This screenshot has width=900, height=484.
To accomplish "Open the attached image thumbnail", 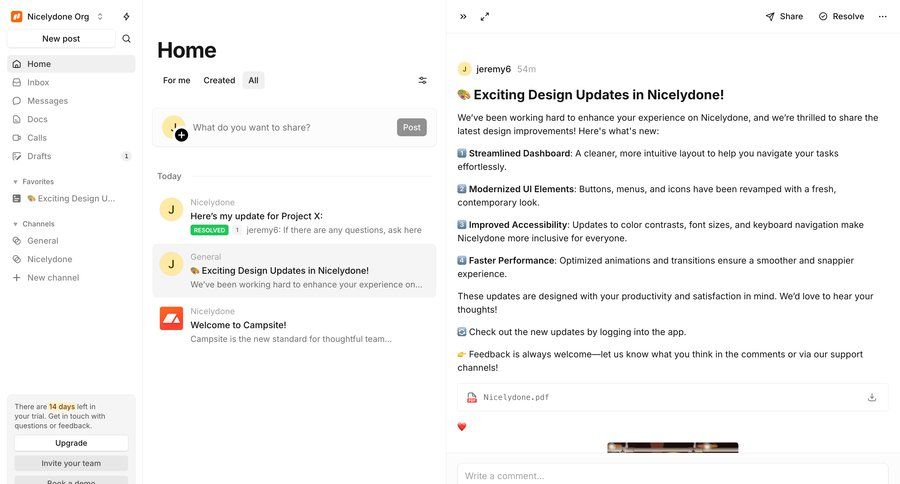I will coord(673,447).
